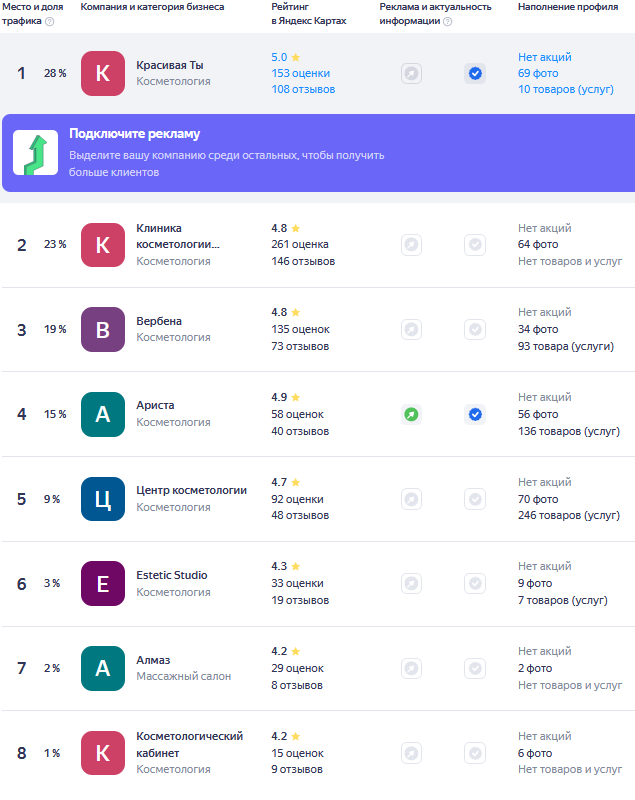Click the 'Компания и категория бизнеса' column header
635x800 pixels.
152,7
